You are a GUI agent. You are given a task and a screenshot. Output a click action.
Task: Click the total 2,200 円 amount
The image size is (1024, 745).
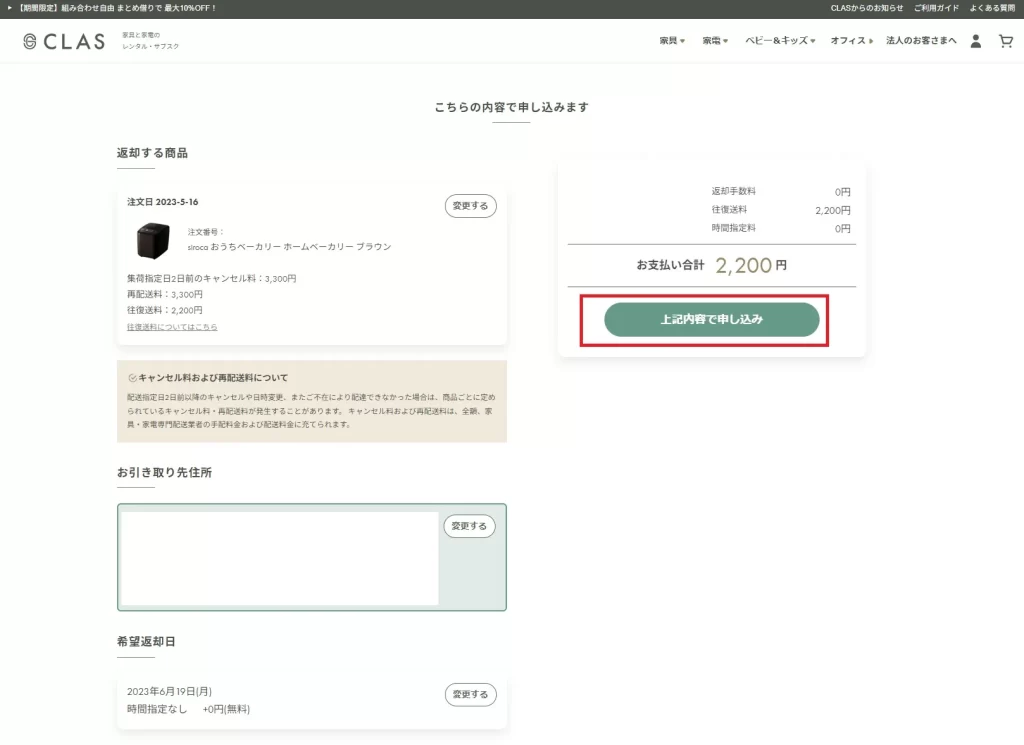tap(751, 266)
